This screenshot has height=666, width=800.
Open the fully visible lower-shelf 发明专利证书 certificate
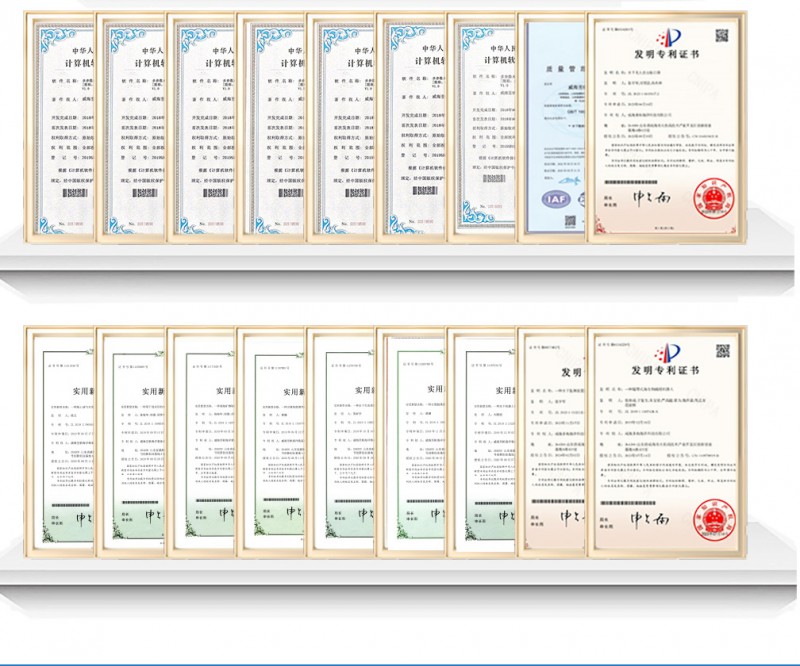[666, 442]
